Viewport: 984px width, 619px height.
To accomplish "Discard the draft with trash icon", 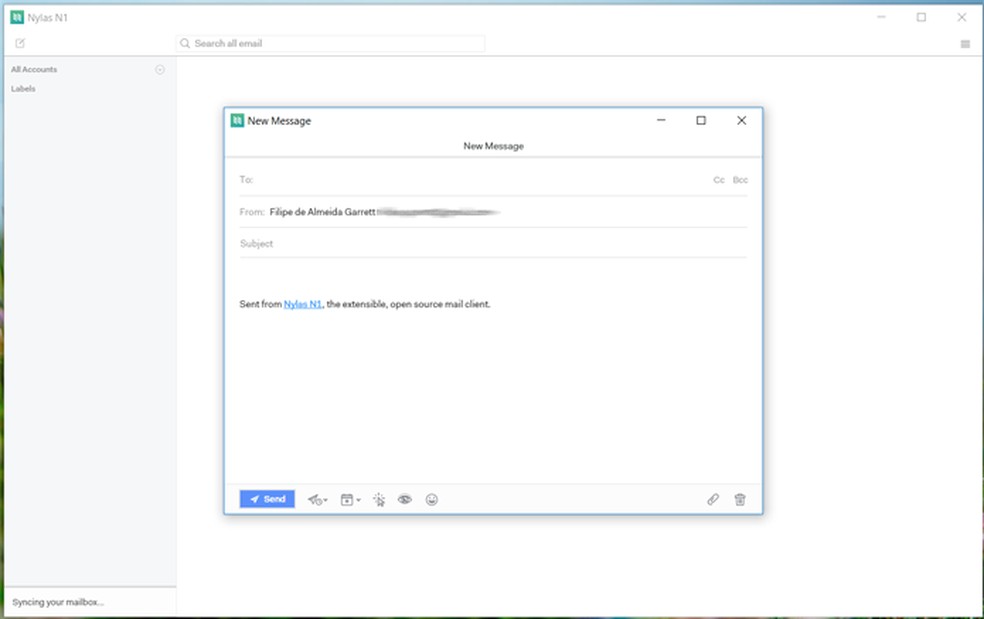I will tap(740, 500).
